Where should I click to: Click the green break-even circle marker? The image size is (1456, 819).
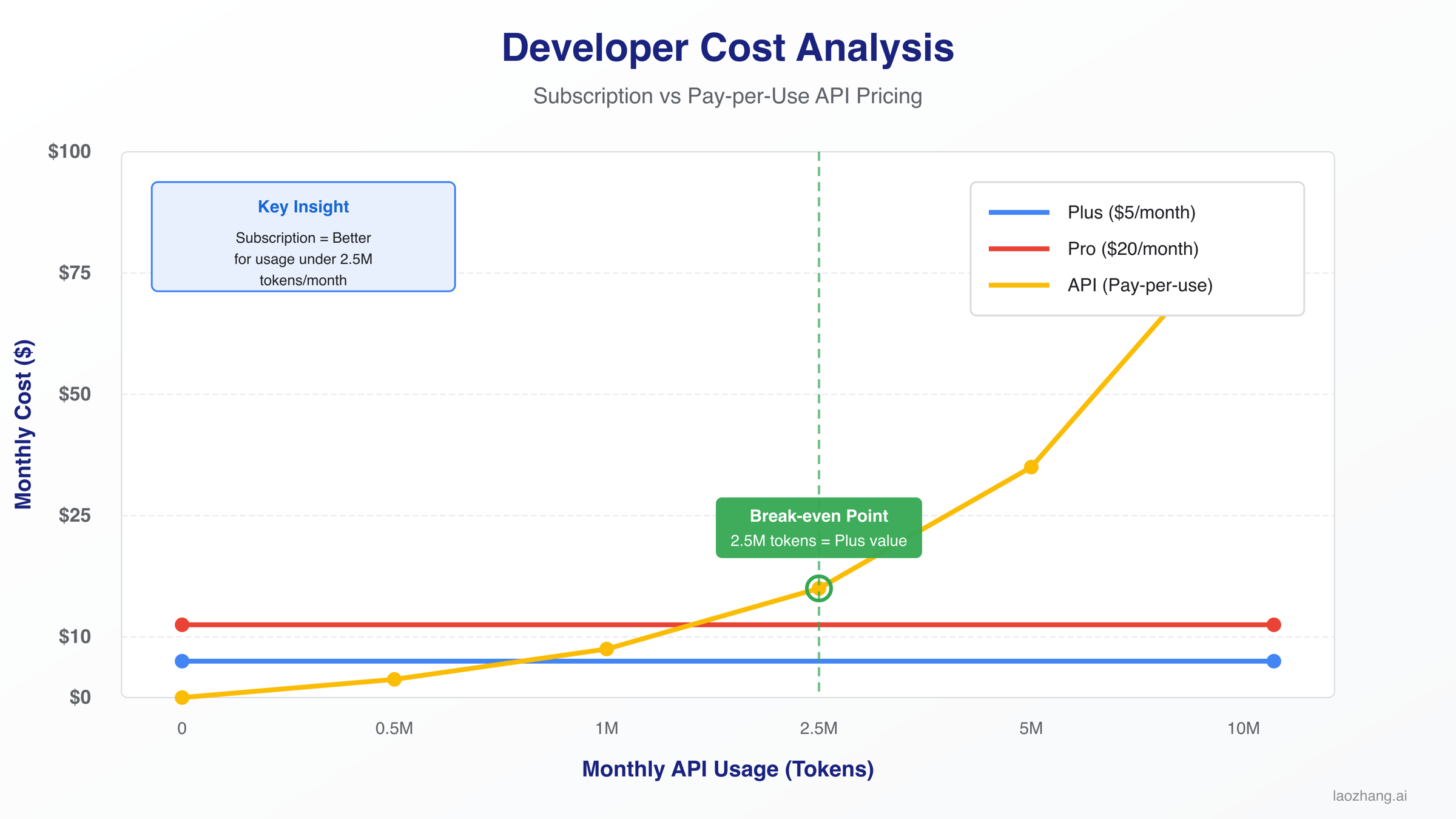[x=818, y=588]
